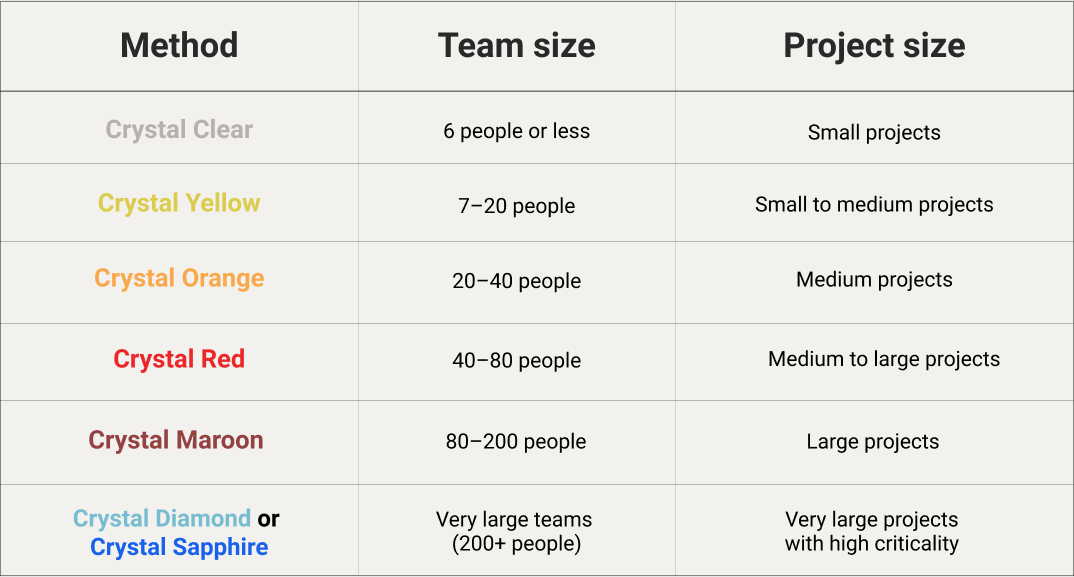Select the Crystal Clear method name
The width and height of the screenshot is (1074, 577).
[179, 130]
